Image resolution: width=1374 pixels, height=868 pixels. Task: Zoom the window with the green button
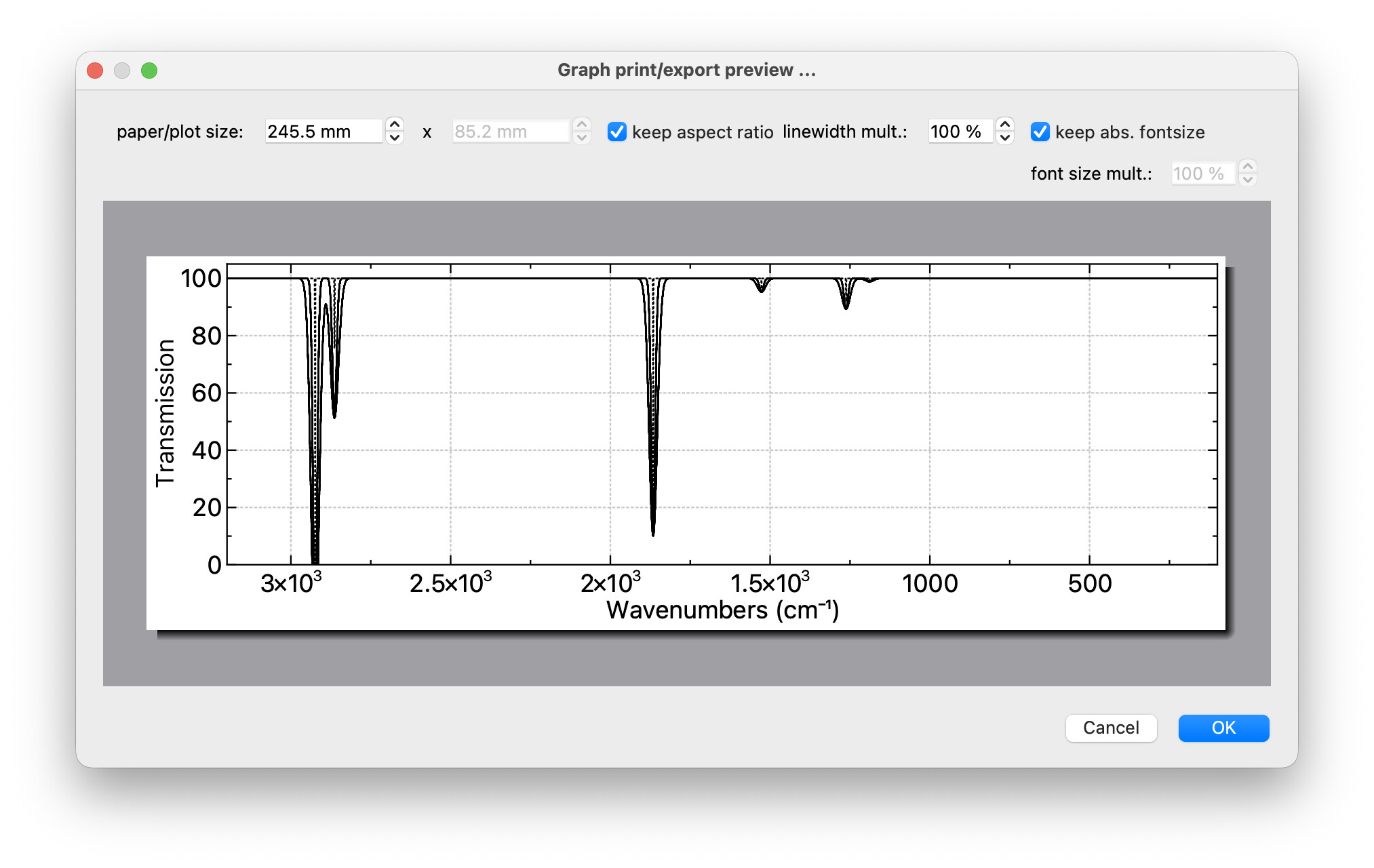149,71
